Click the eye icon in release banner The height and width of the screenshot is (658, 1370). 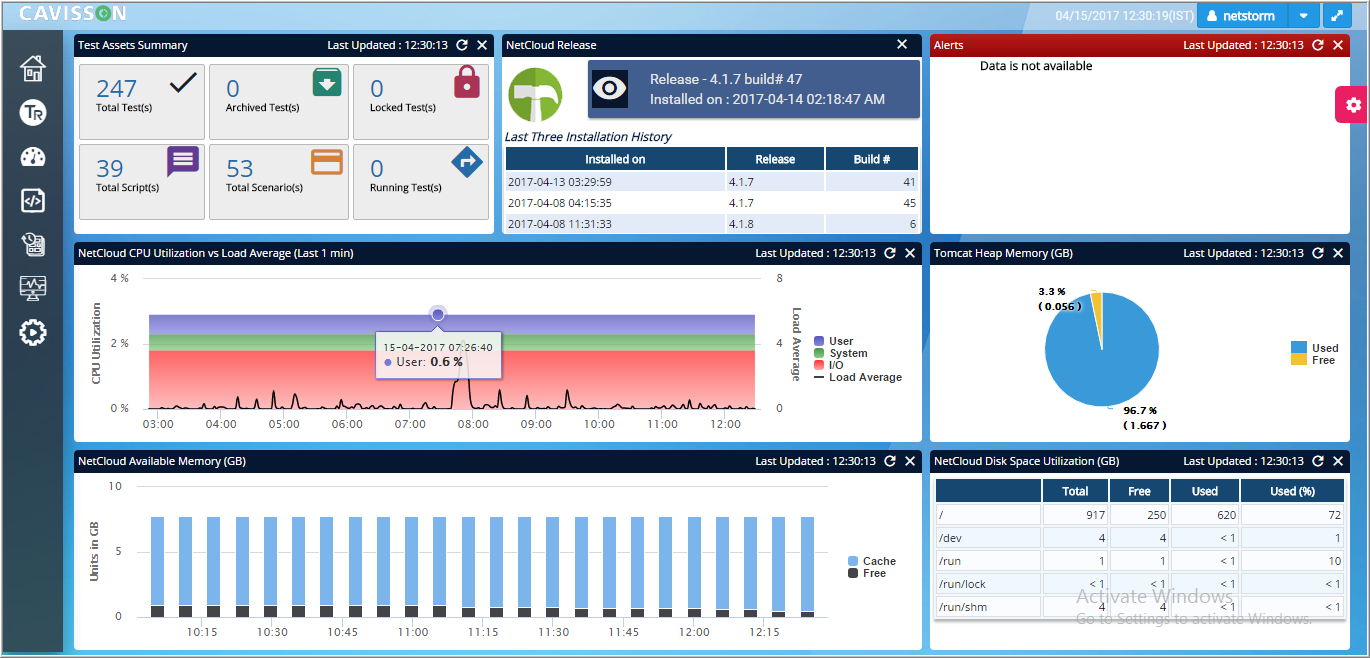click(x=610, y=89)
